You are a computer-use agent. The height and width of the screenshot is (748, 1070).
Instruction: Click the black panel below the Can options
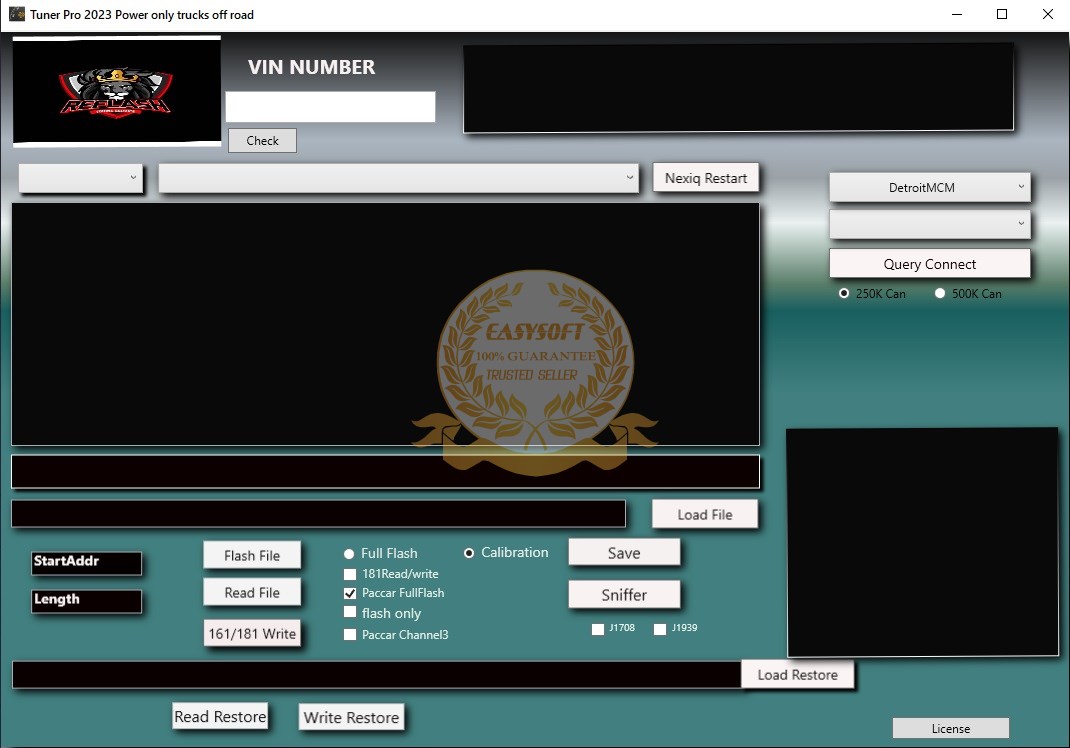tap(923, 542)
